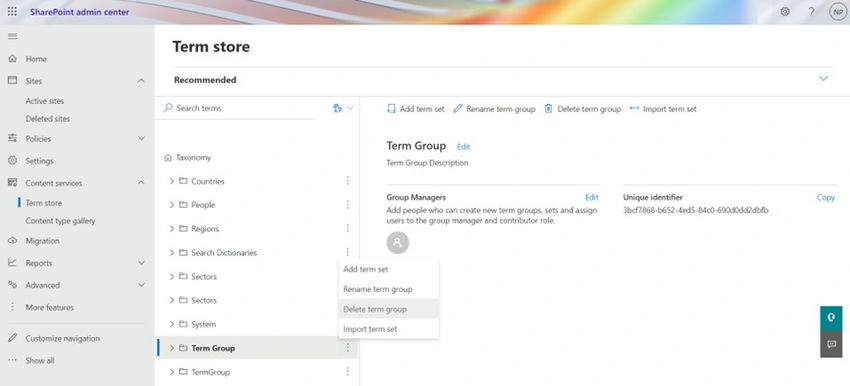This screenshot has height=386, width=850.
Task: Expand the People term group
Action: (x=171, y=205)
